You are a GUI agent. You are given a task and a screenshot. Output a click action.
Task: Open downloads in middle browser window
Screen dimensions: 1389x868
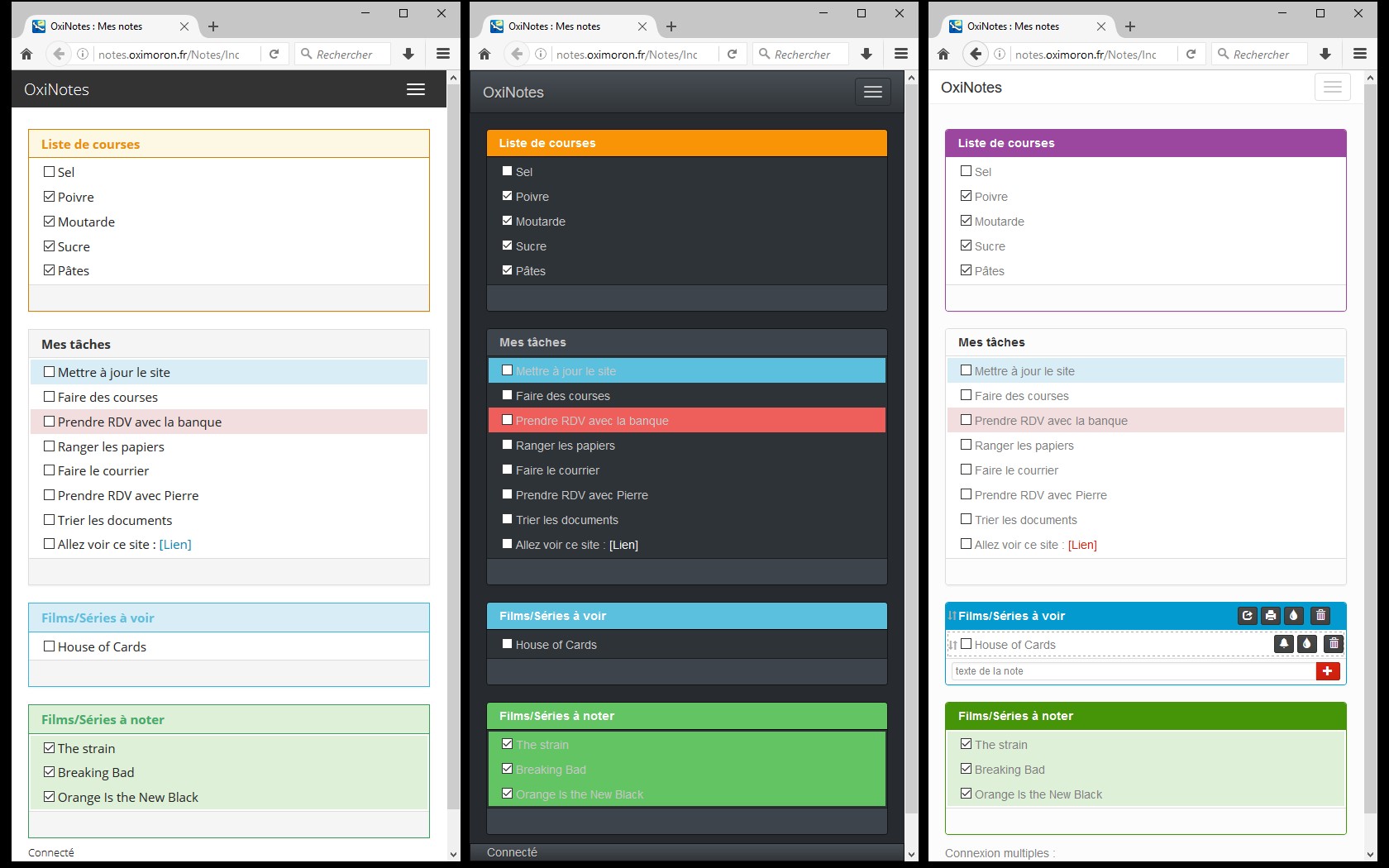click(x=866, y=55)
